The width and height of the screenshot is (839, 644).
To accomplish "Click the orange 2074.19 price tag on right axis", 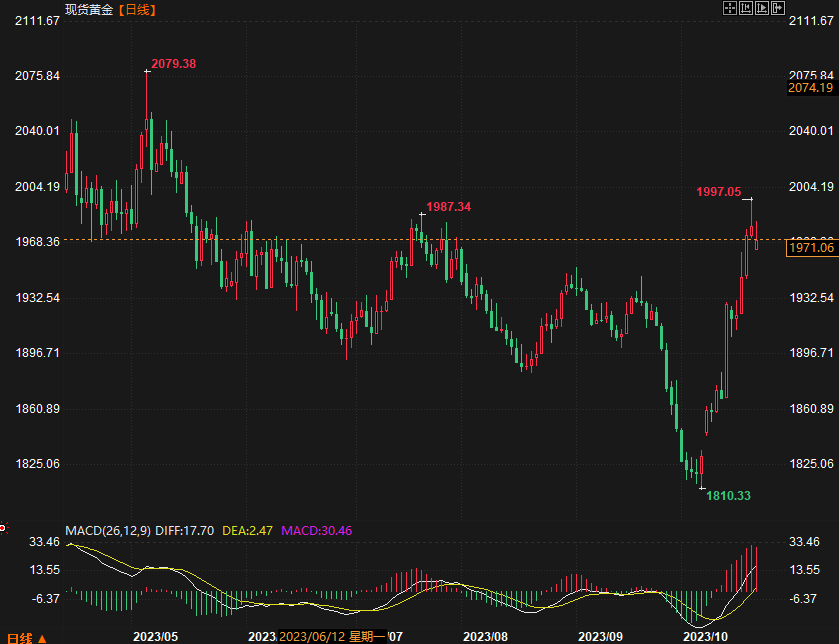I will pyautogui.click(x=811, y=88).
